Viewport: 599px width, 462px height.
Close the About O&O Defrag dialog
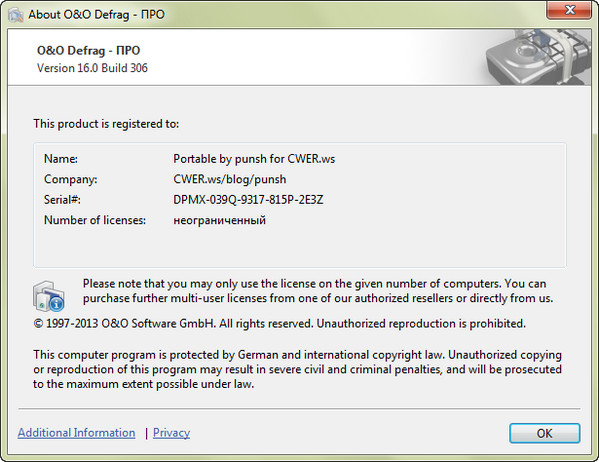[569, 10]
